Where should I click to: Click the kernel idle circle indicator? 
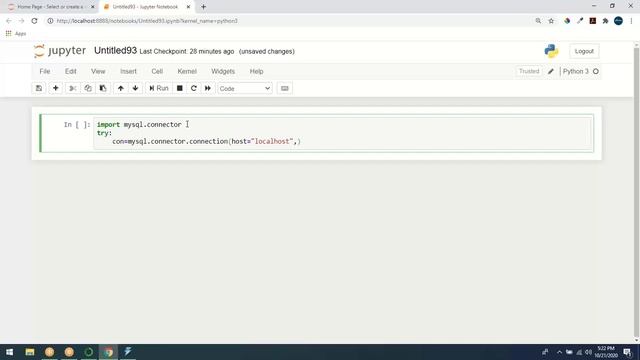[596, 71]
